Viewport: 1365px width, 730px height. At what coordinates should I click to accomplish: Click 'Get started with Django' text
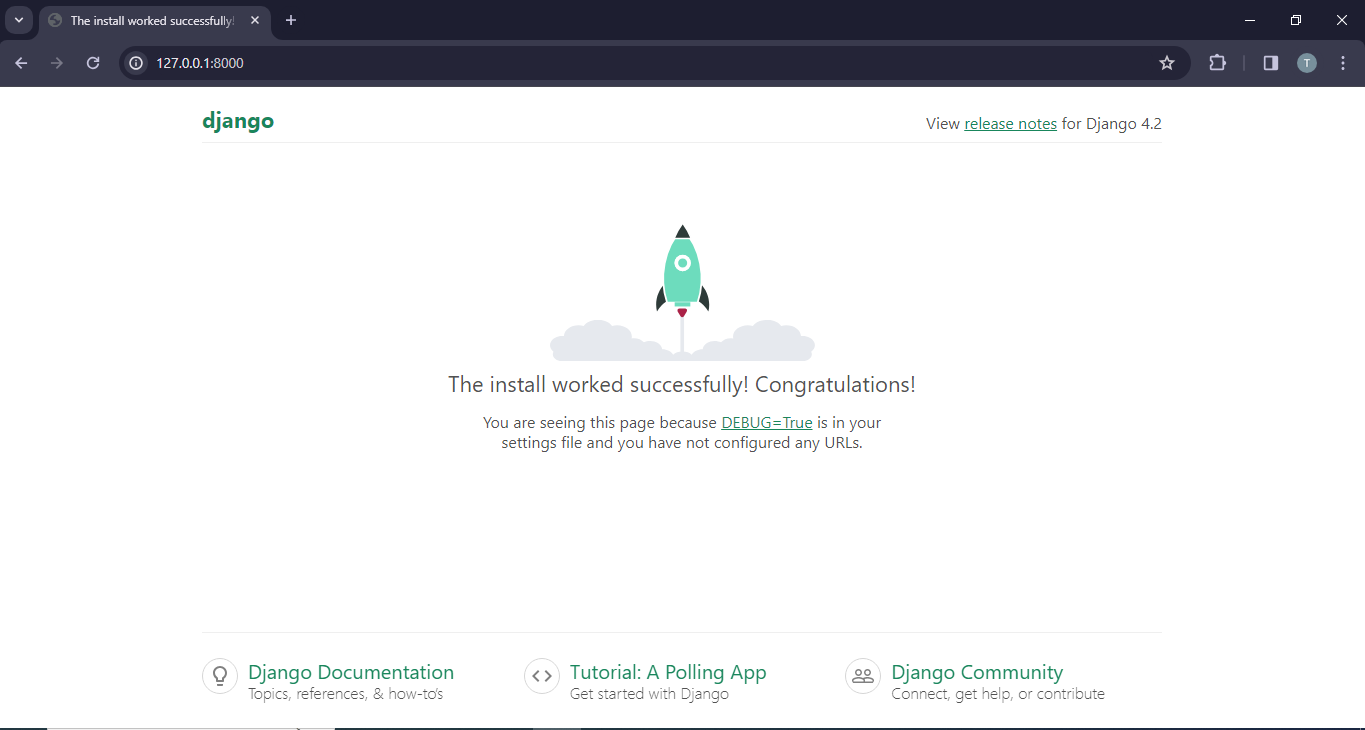click(649, 694)
